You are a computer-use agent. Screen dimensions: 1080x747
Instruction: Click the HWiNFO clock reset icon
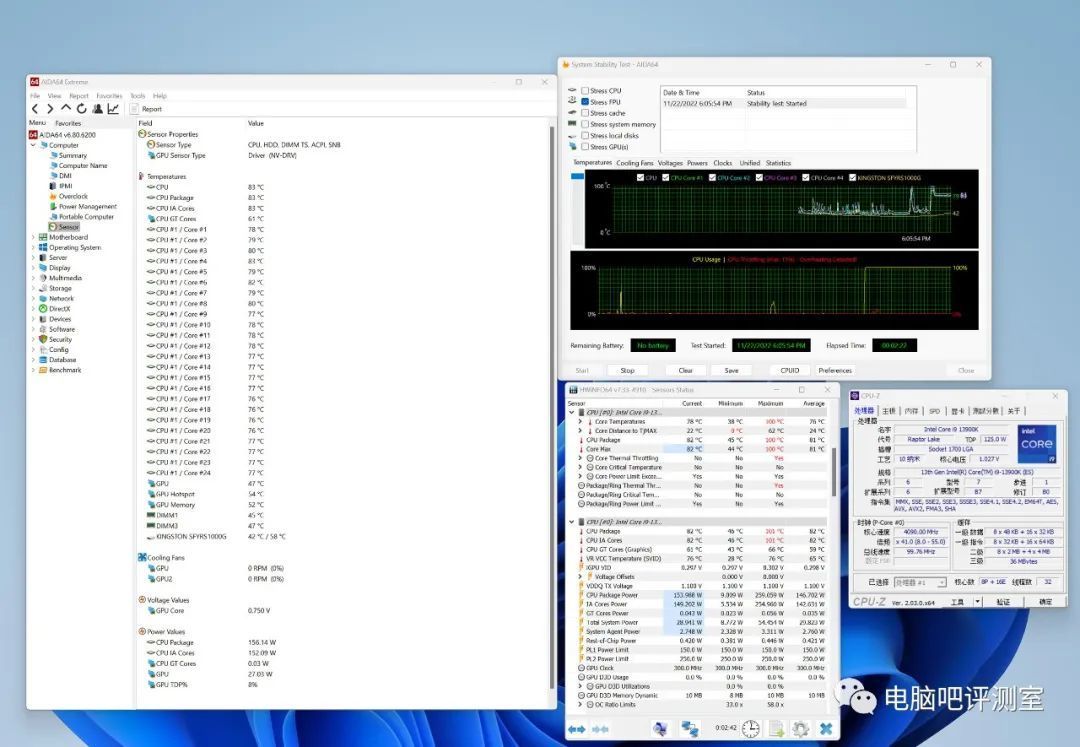tap(751, 728)
